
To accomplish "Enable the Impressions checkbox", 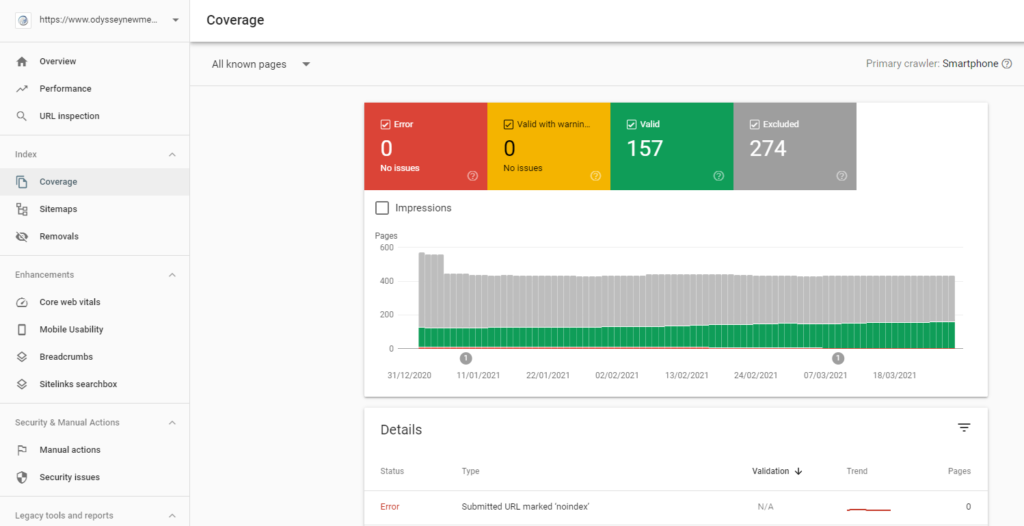I will tap(382, 208).
